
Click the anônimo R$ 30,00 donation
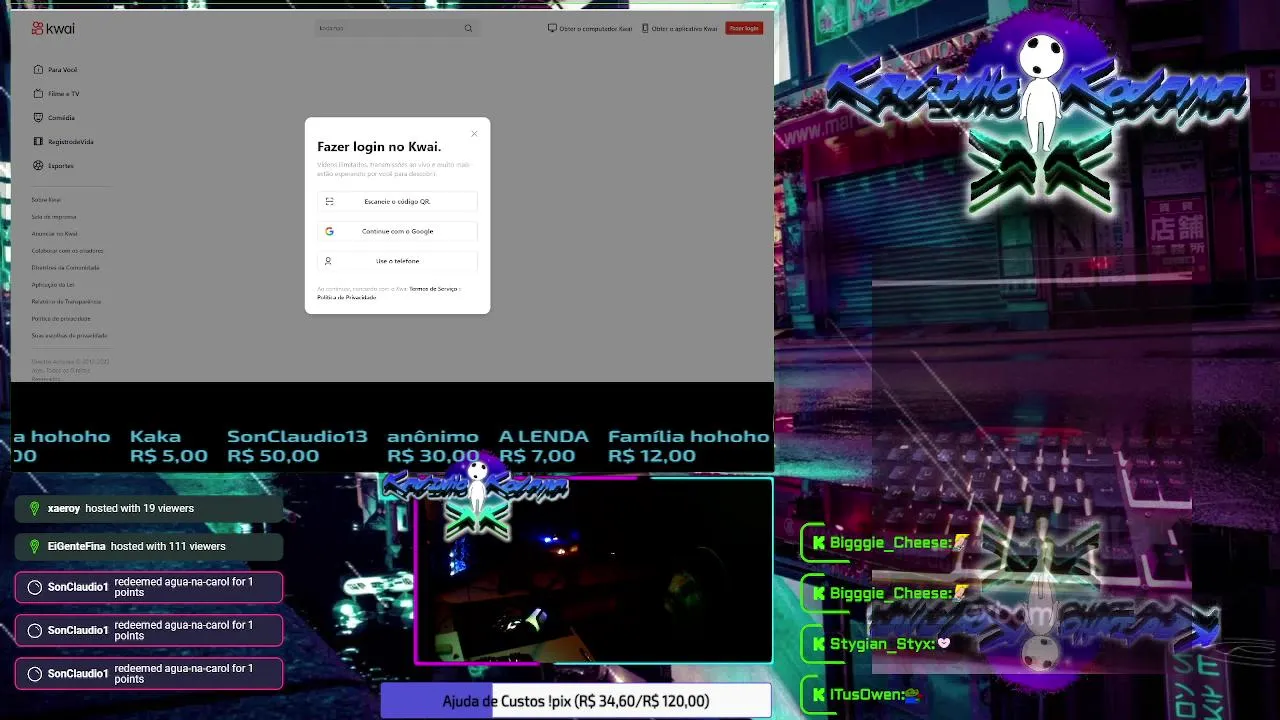433,446
